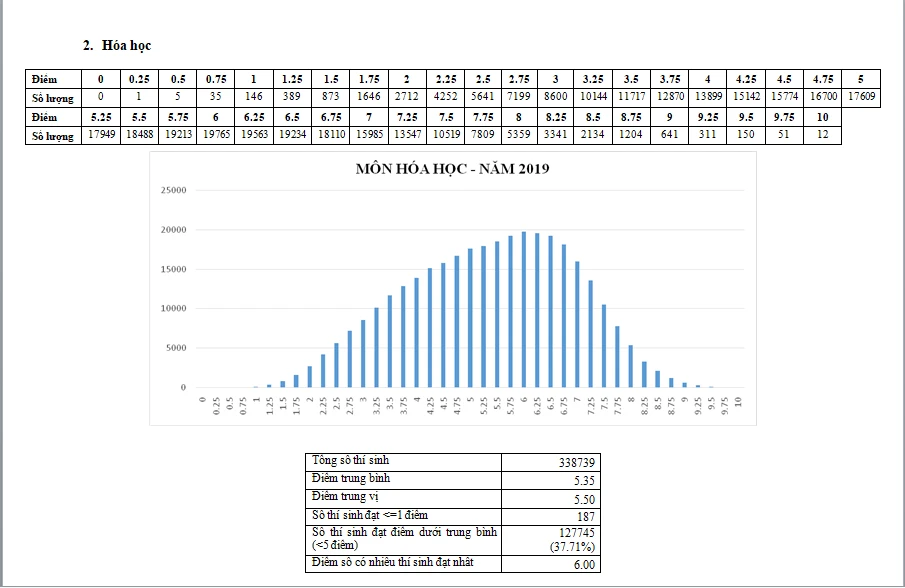Select the chart title "MÔN HÓA HỌC - NĂM 2019"

click(x=452, y=168)
